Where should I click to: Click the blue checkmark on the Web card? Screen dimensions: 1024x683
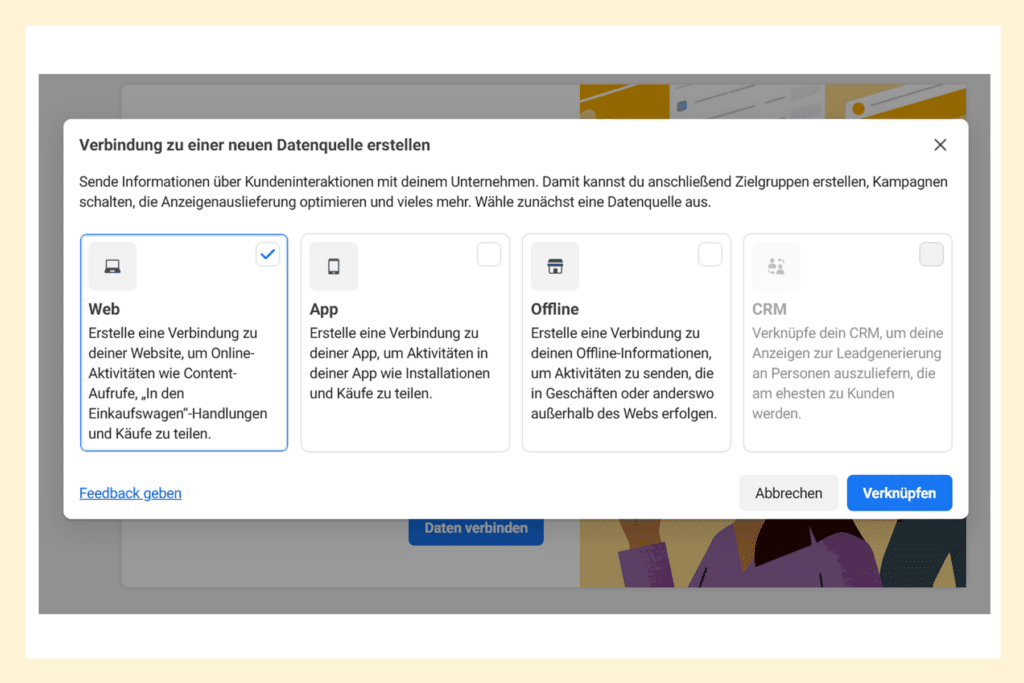pos(267,254)
